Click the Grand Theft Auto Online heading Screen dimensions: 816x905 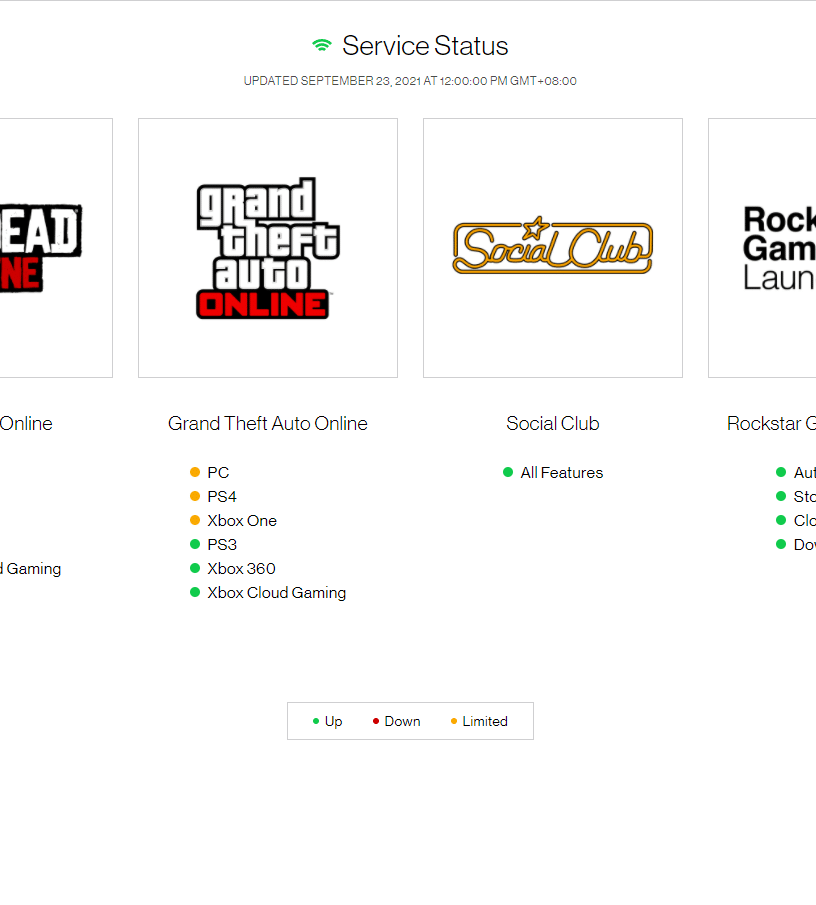coord(268,424)
